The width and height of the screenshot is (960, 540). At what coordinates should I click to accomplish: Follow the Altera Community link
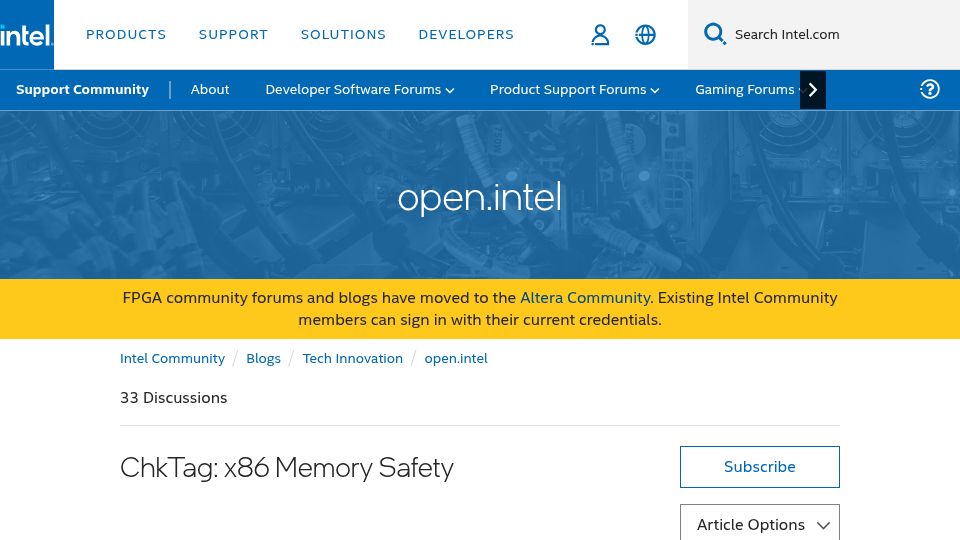pos(585,298)
